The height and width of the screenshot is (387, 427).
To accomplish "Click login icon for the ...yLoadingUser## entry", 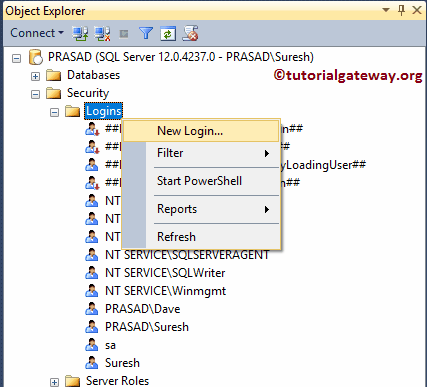I will [x=92, y=165].
